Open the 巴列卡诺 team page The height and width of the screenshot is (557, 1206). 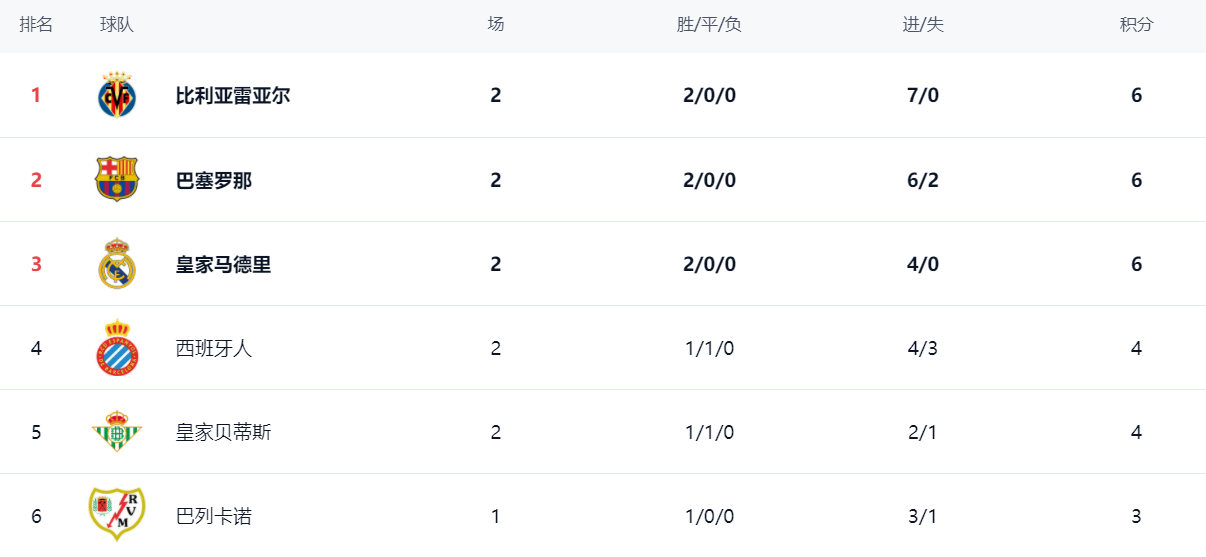[214, 516]
